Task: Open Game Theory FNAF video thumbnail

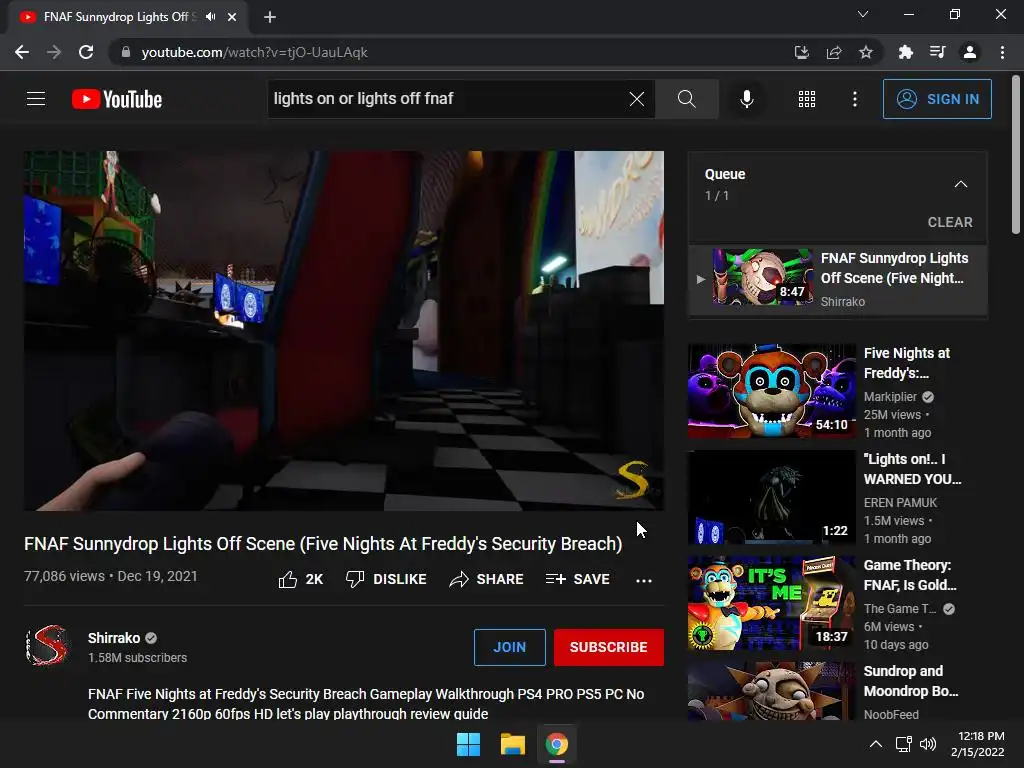Action: tap(771, 603)
